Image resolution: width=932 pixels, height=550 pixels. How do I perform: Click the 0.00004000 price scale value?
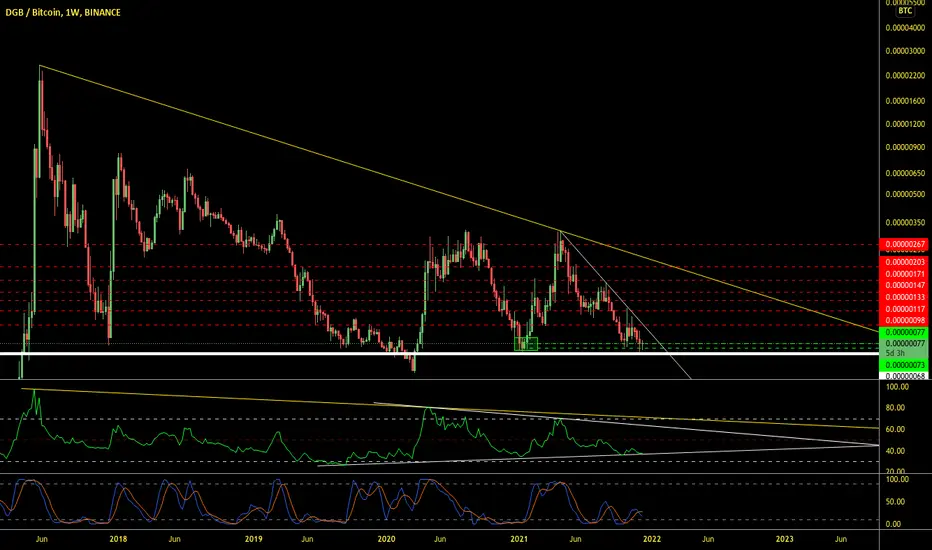905,28
